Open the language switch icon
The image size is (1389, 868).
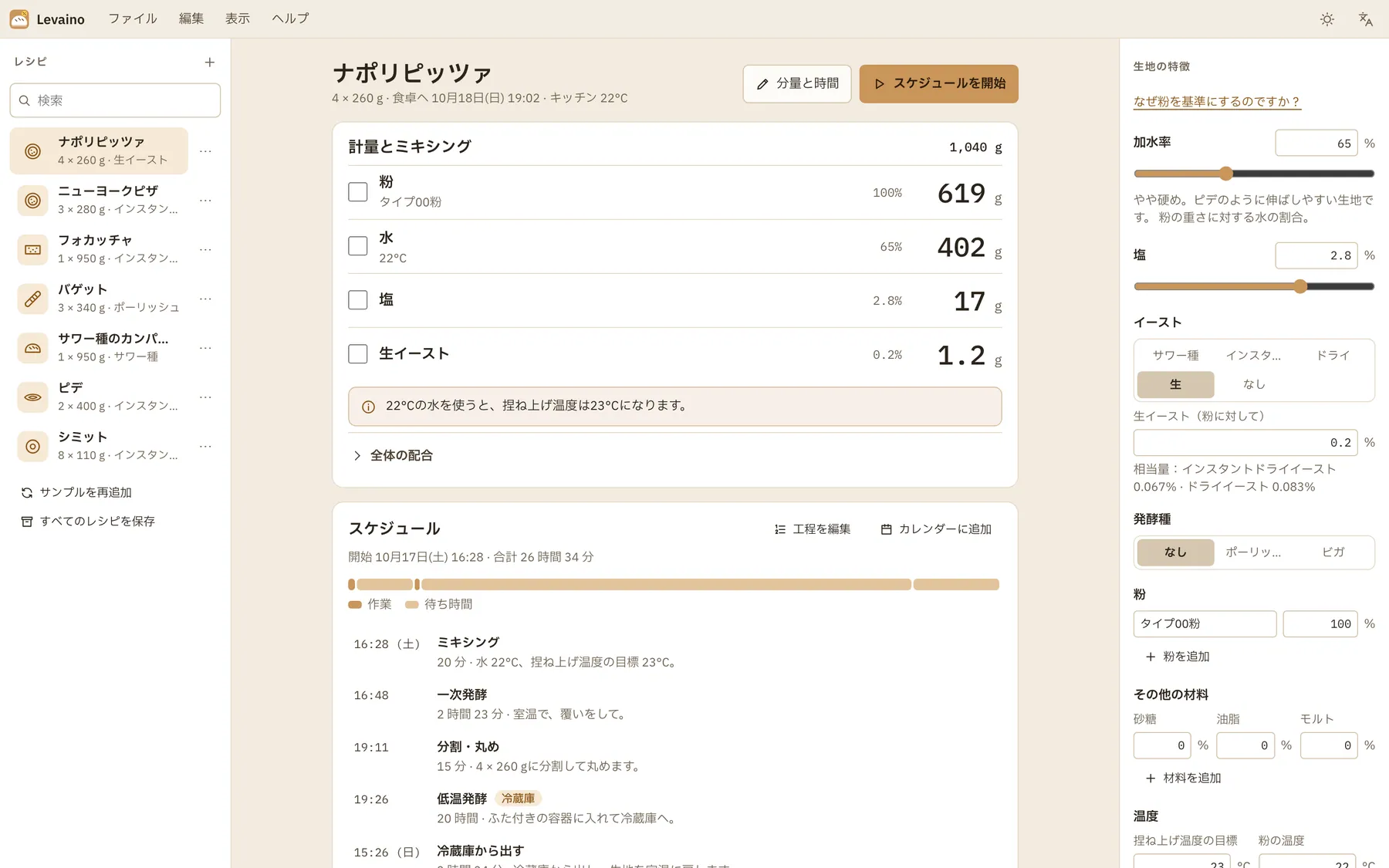(x=1365, y=19)
